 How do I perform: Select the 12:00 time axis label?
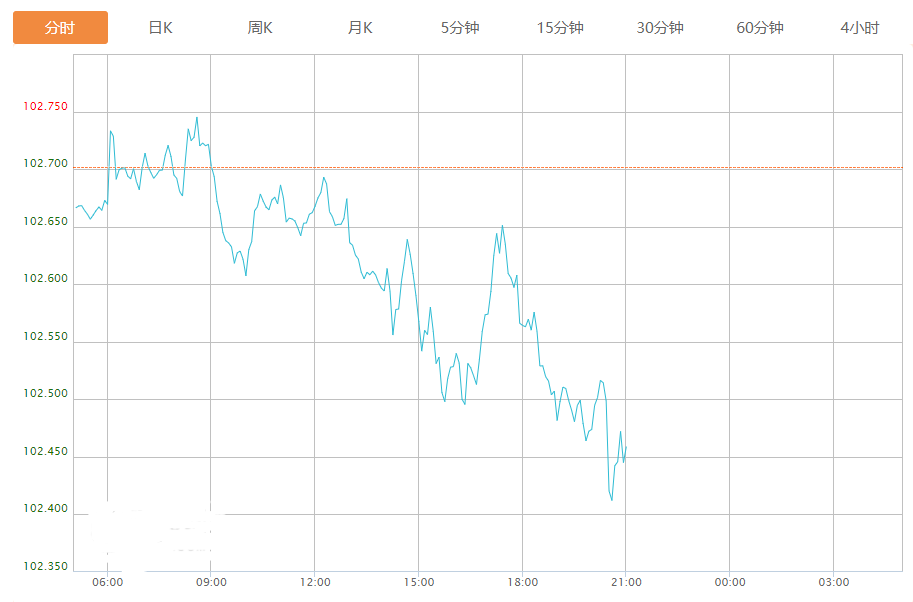click(315, 582)
